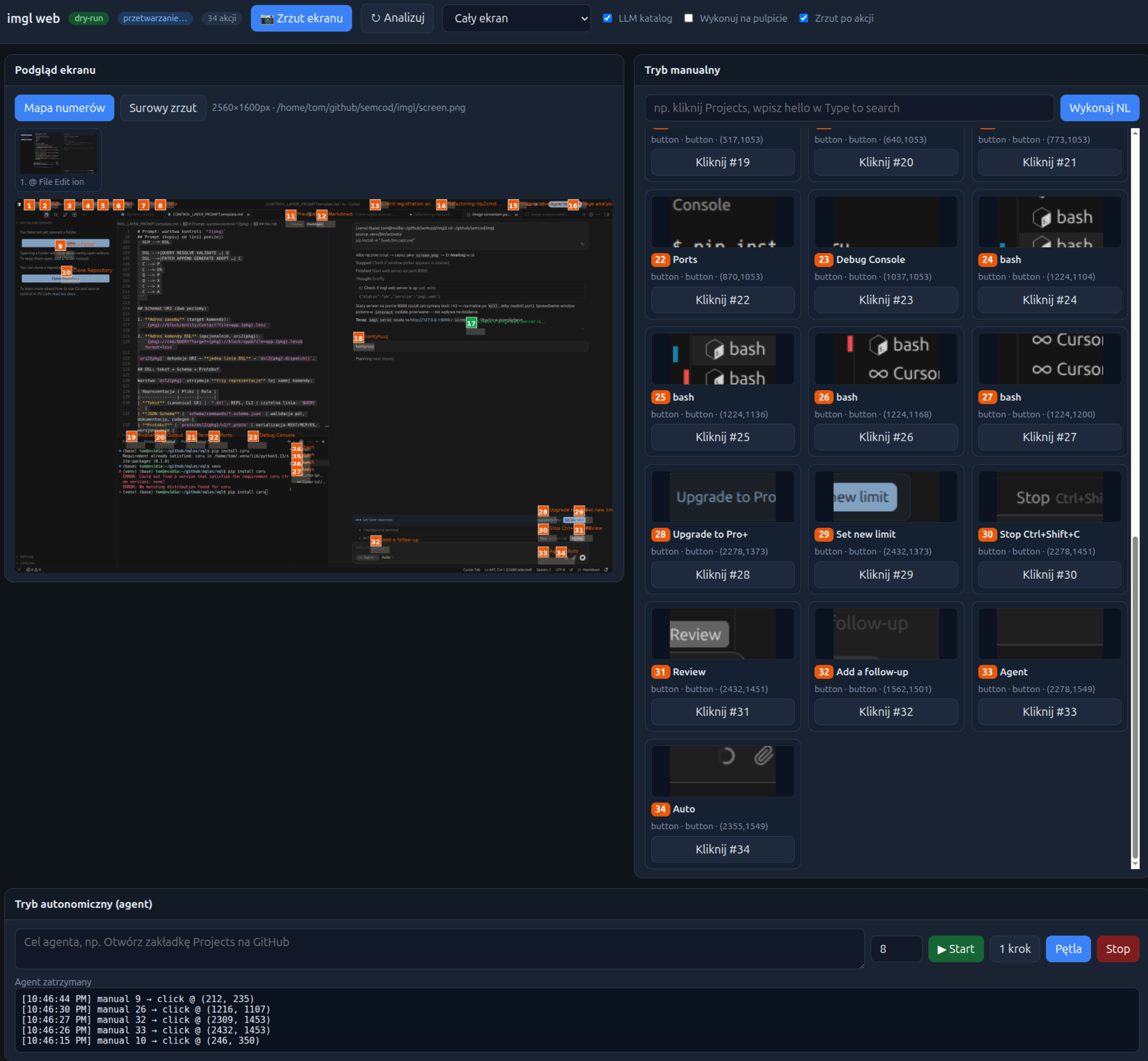Viewport: 1148px width, 1061px height.
Task: Click the Zrzut ekranu camera button
Action: point(301,19)
